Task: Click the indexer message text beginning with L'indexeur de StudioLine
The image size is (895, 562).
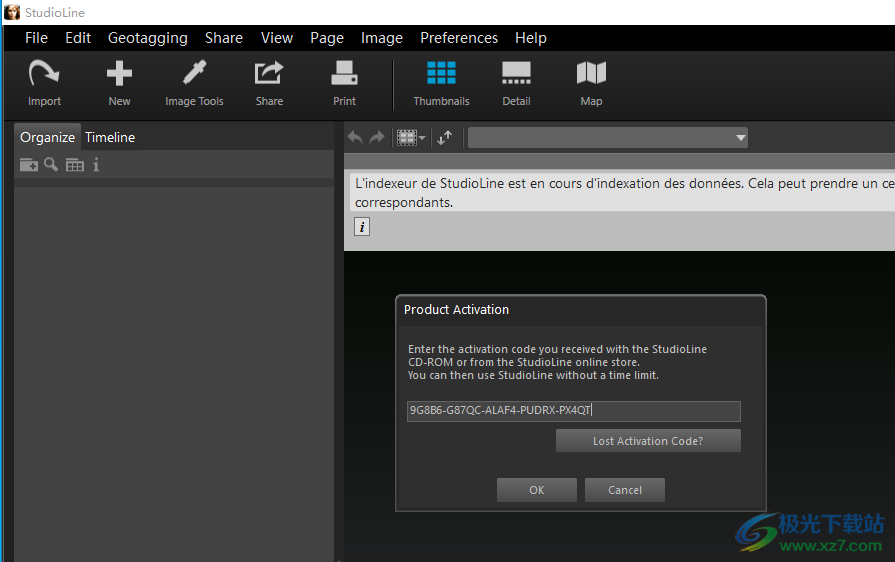Action: pos(624,193)
